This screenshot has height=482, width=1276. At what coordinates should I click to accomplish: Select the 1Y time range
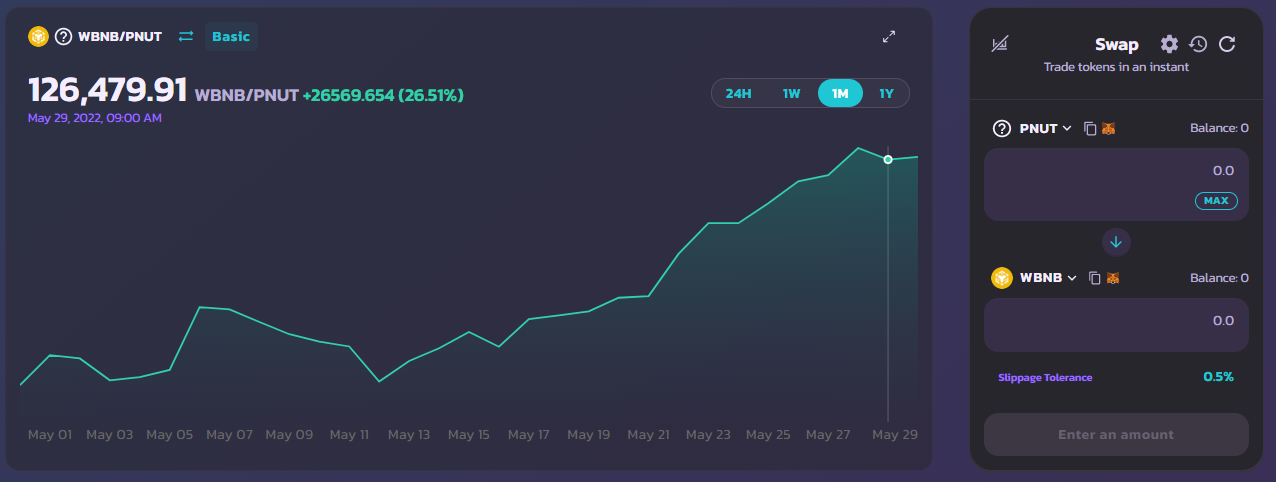coord(886,93)
